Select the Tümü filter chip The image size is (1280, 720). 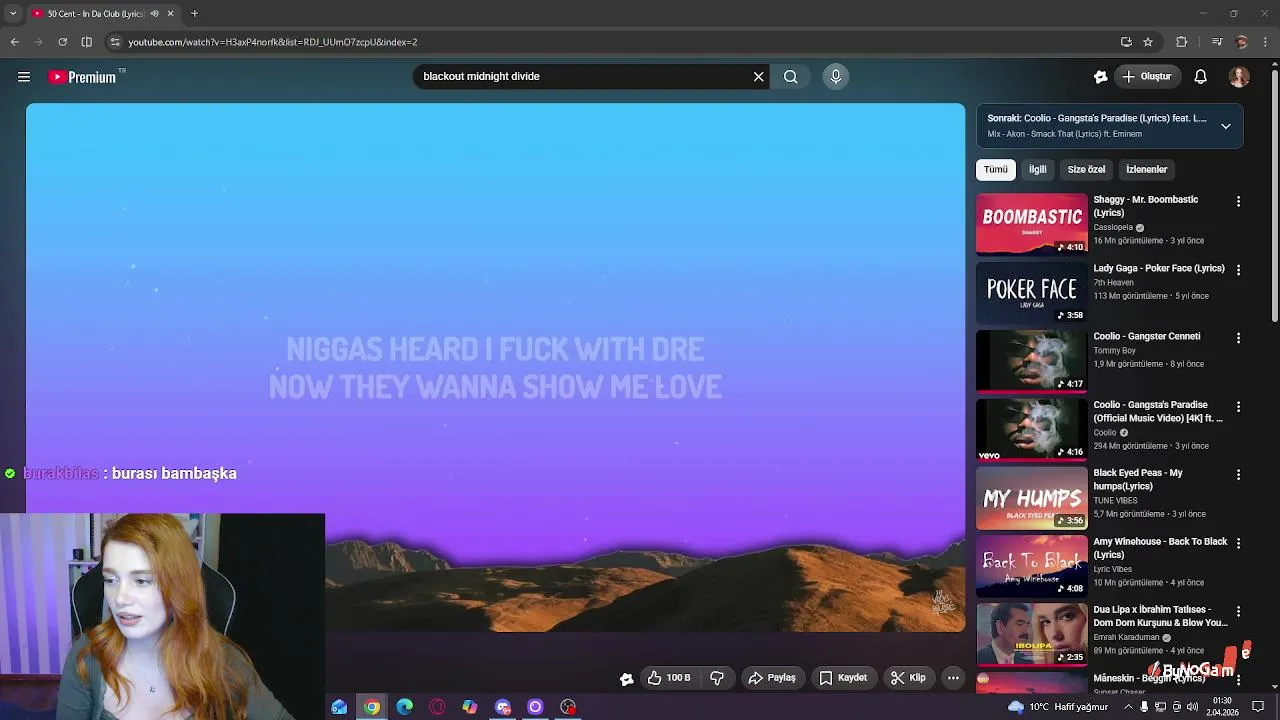point(995,170)
